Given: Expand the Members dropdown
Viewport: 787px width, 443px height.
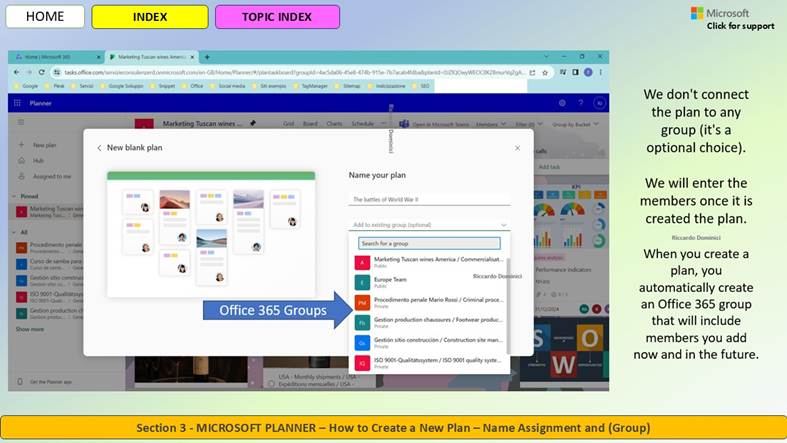Looking at the screenshot, I should coord(490,124).
